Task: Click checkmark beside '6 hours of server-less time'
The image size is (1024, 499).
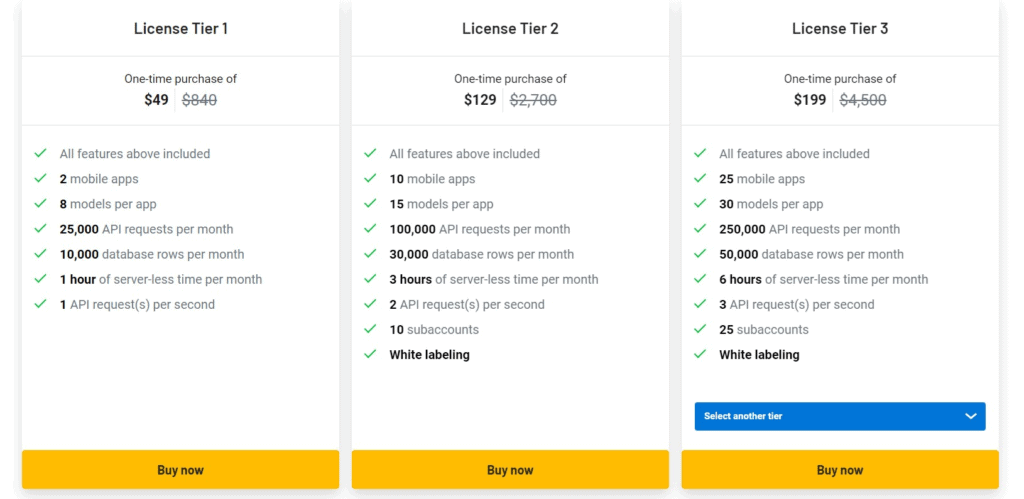Action: tap(701, 279)
